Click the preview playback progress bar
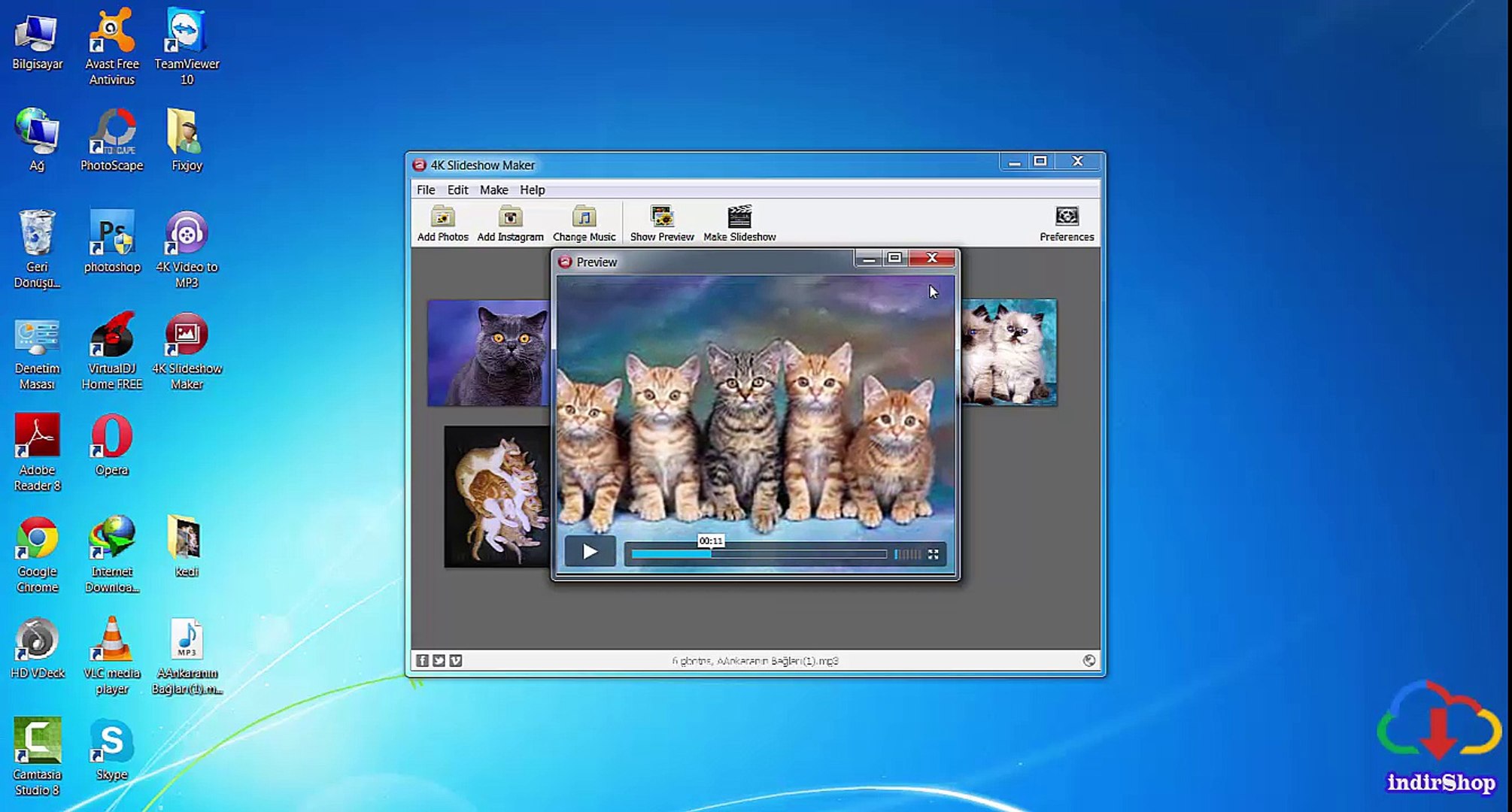Image resolution: width=1512 pixels, height=812 pixels. click(758, 554)
